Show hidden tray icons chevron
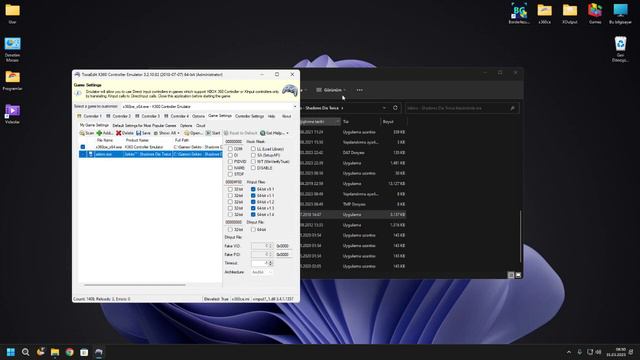 click(569, 352)
